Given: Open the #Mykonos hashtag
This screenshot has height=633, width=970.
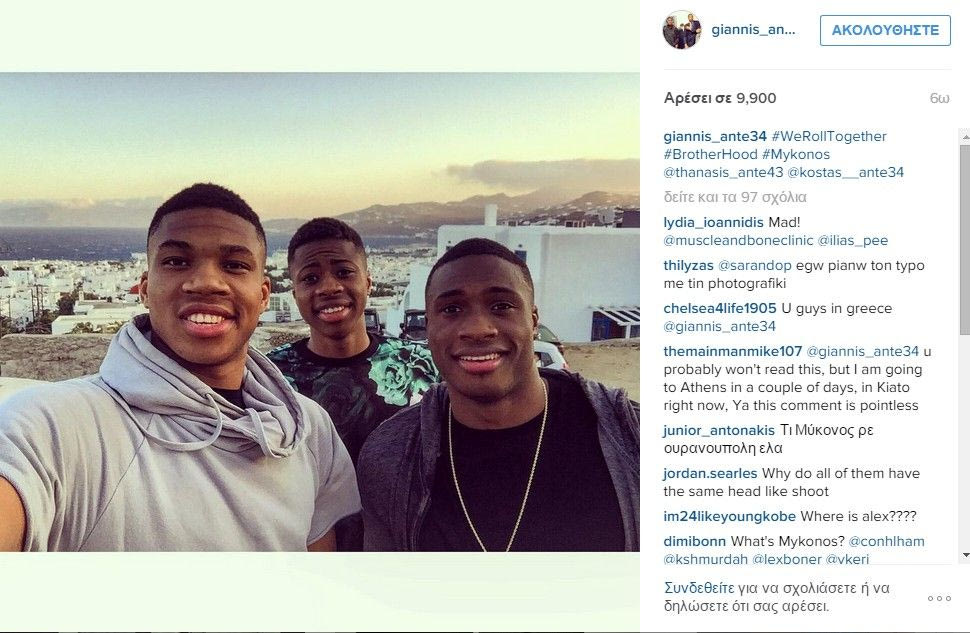Looking at the screenshot, I should (x=796, y=154).
